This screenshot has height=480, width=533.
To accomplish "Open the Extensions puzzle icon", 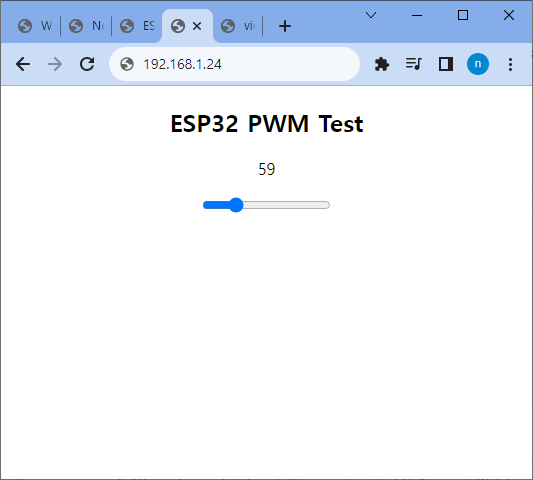I will pos(382,64).
